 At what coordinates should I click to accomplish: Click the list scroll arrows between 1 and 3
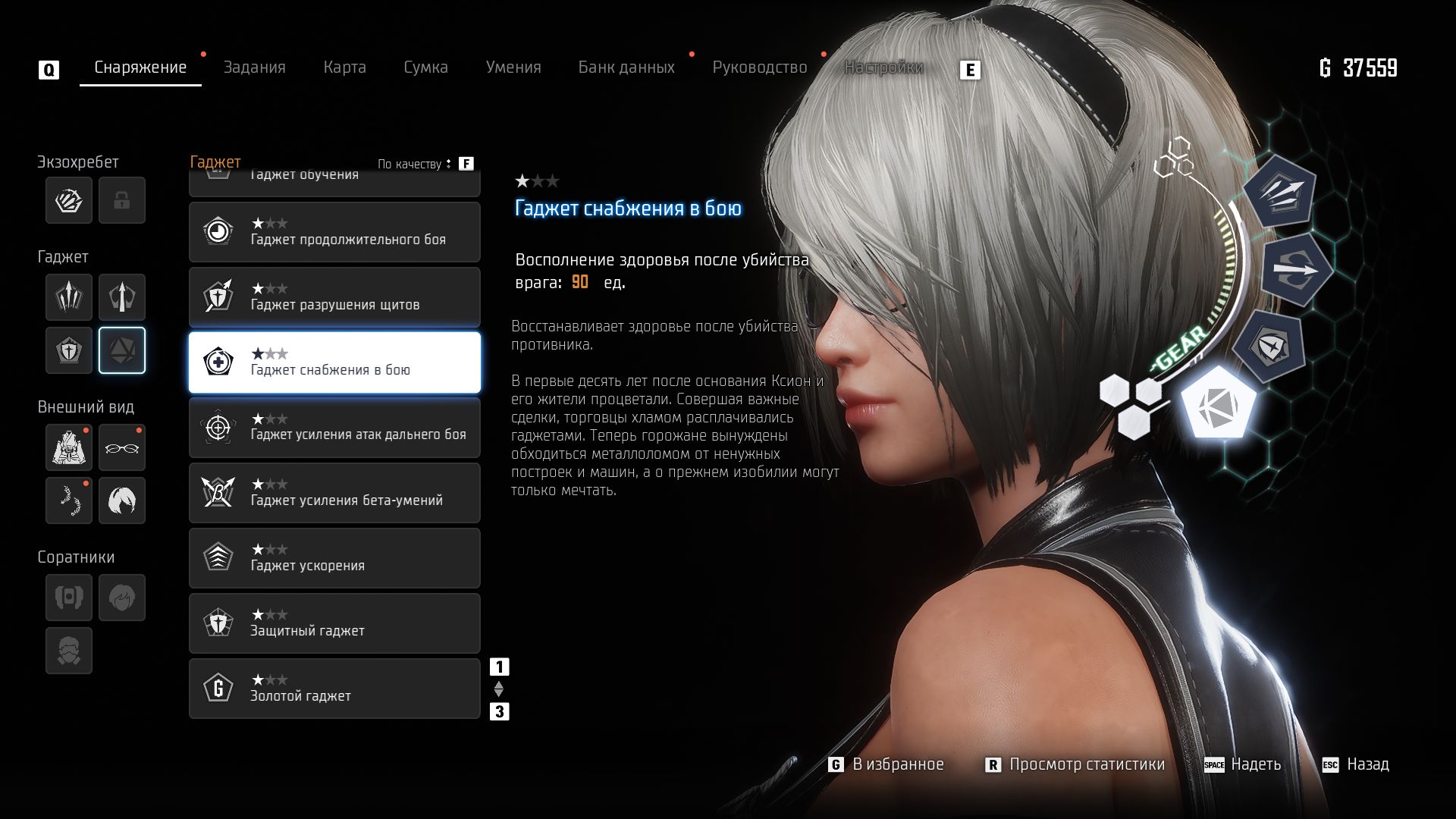pos(498,689)
